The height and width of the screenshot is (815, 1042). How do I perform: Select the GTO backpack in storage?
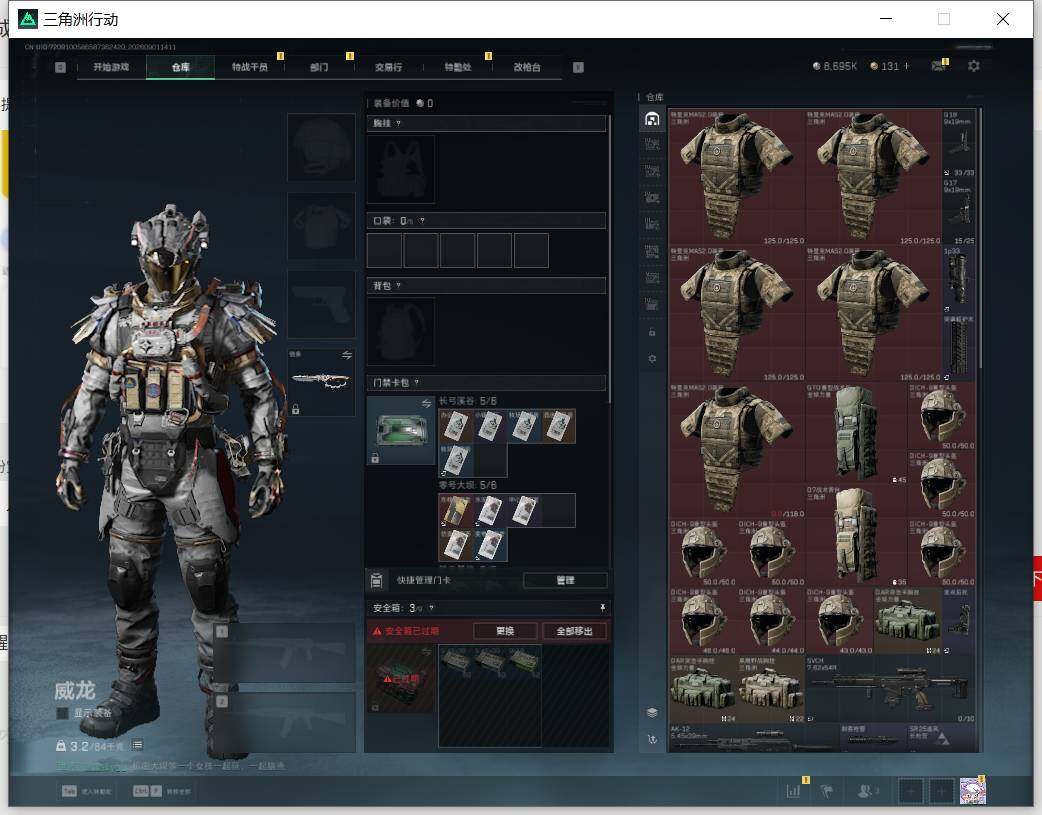click(x=857, y=433)
